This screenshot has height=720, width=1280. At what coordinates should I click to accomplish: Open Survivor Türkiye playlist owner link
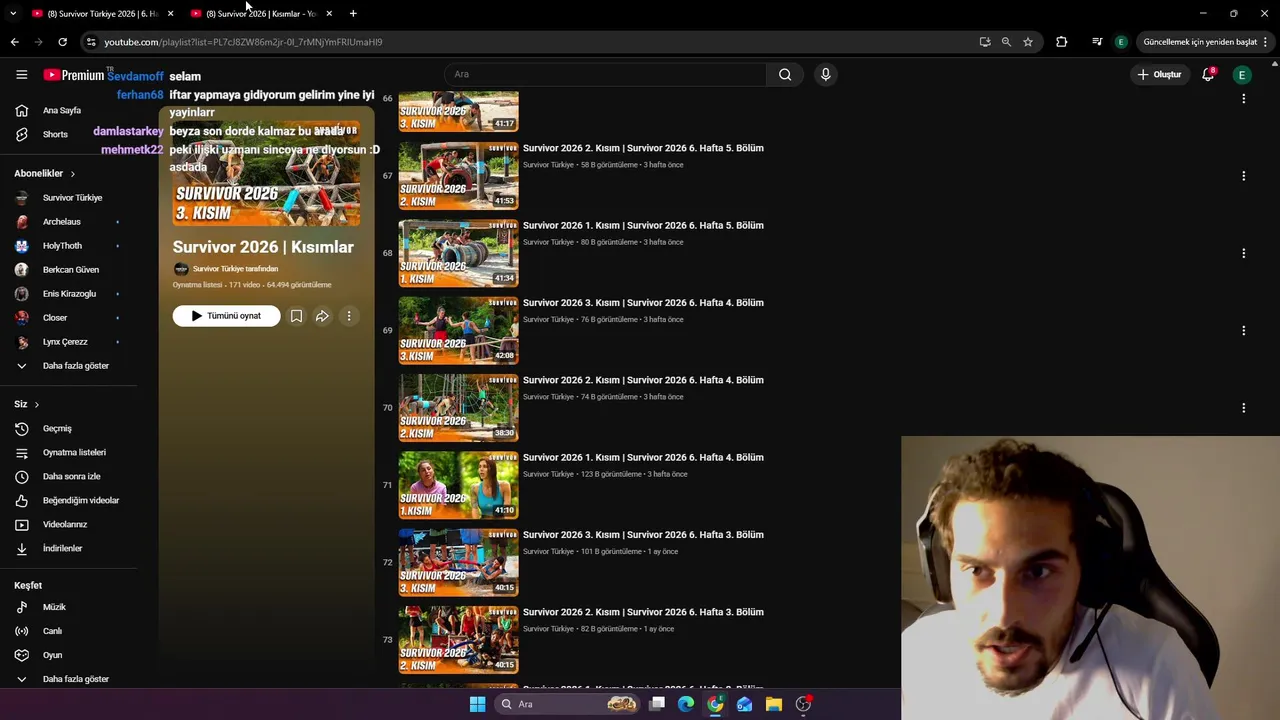[x=235, y=269]
